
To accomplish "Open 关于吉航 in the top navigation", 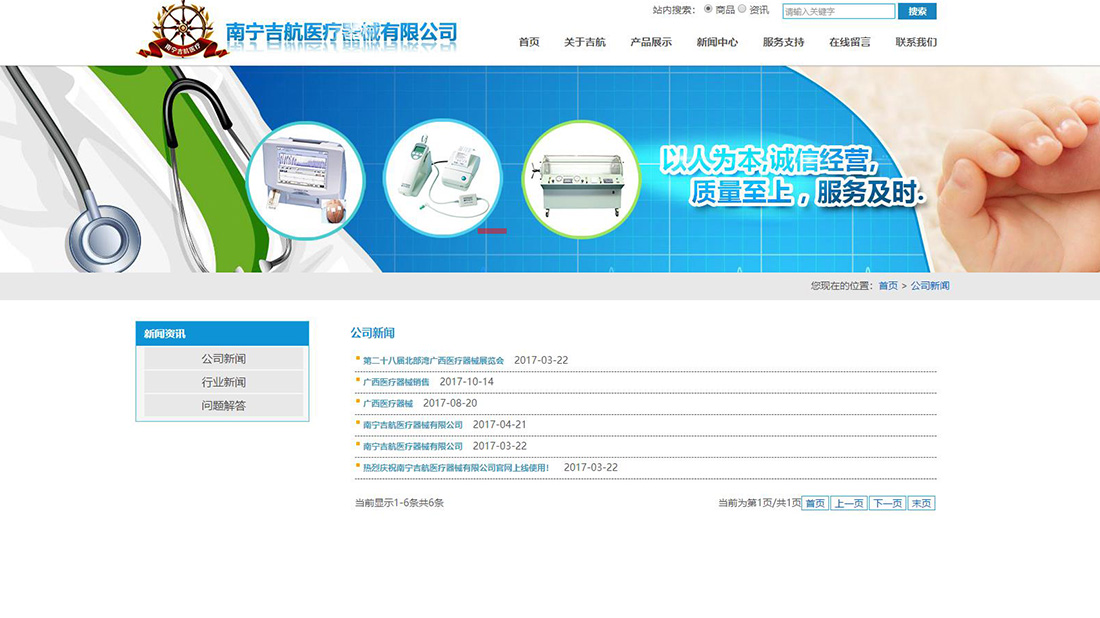I will click(584, 42).
